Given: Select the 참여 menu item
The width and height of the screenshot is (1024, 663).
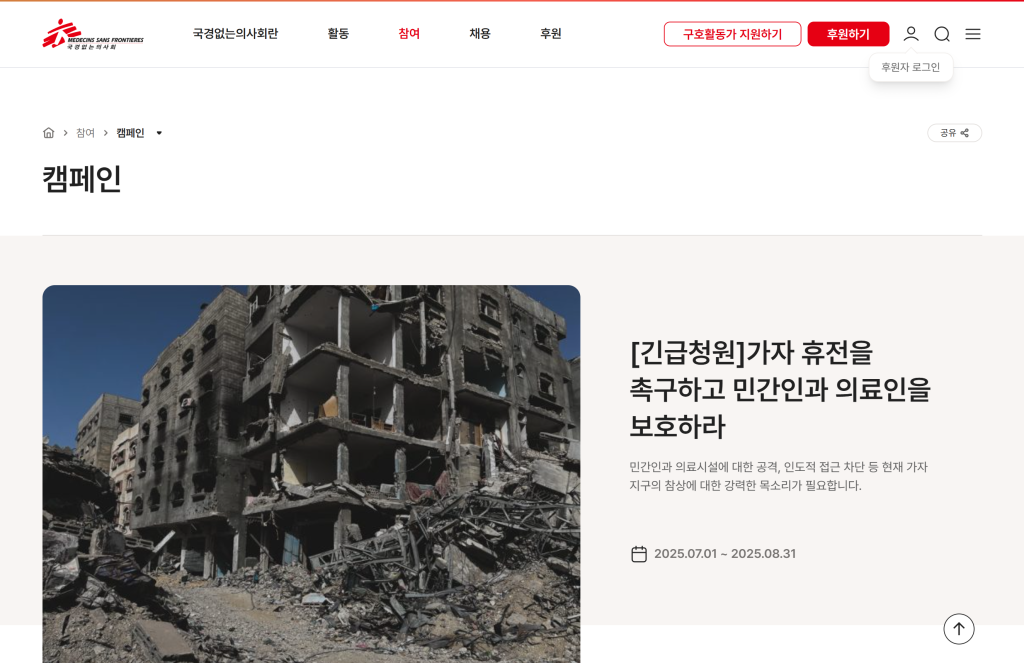Looking at the screenshot, I should [409, 33].
